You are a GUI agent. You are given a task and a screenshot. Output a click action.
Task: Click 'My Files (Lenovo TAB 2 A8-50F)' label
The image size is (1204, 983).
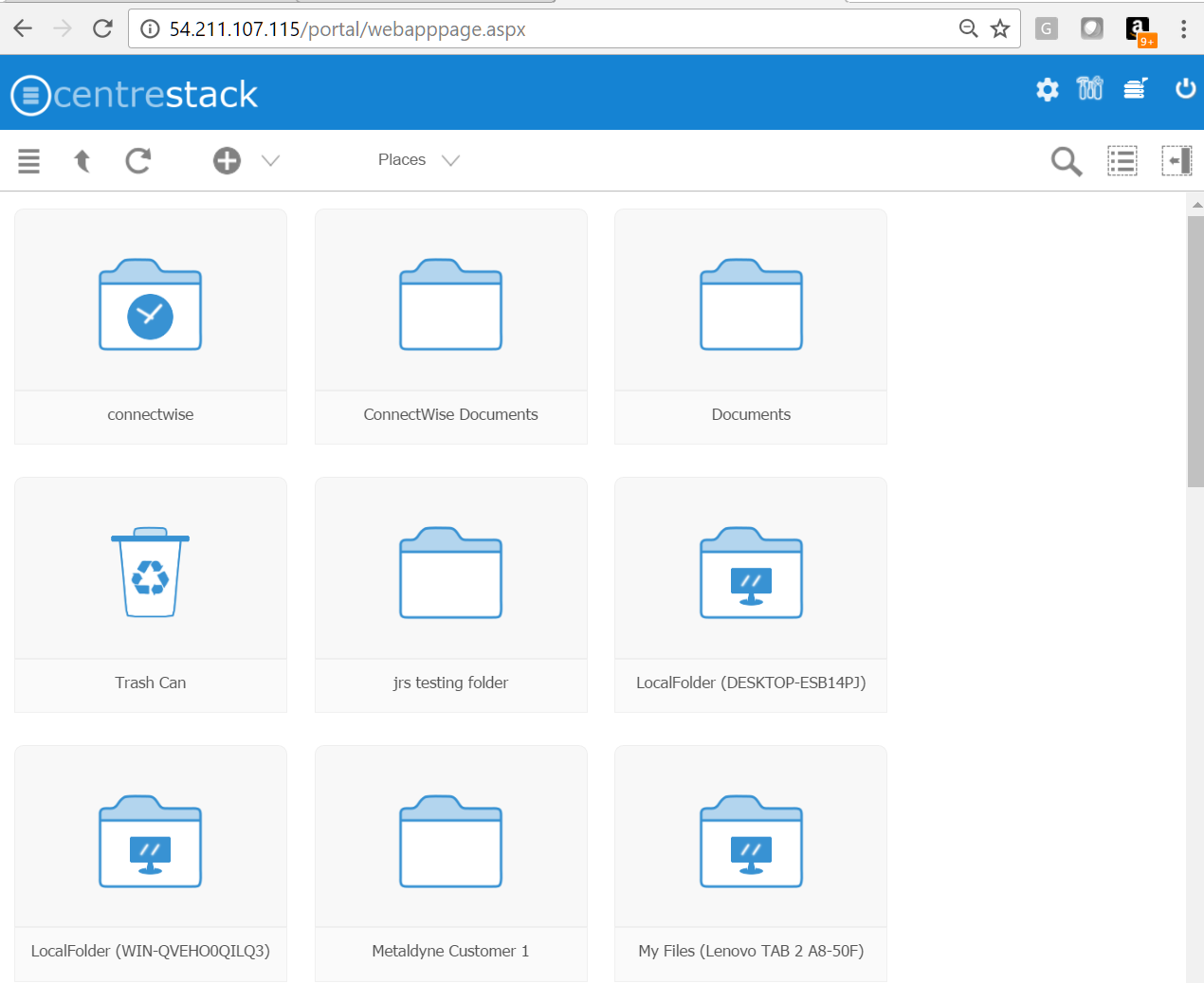[x=751, y=951]
